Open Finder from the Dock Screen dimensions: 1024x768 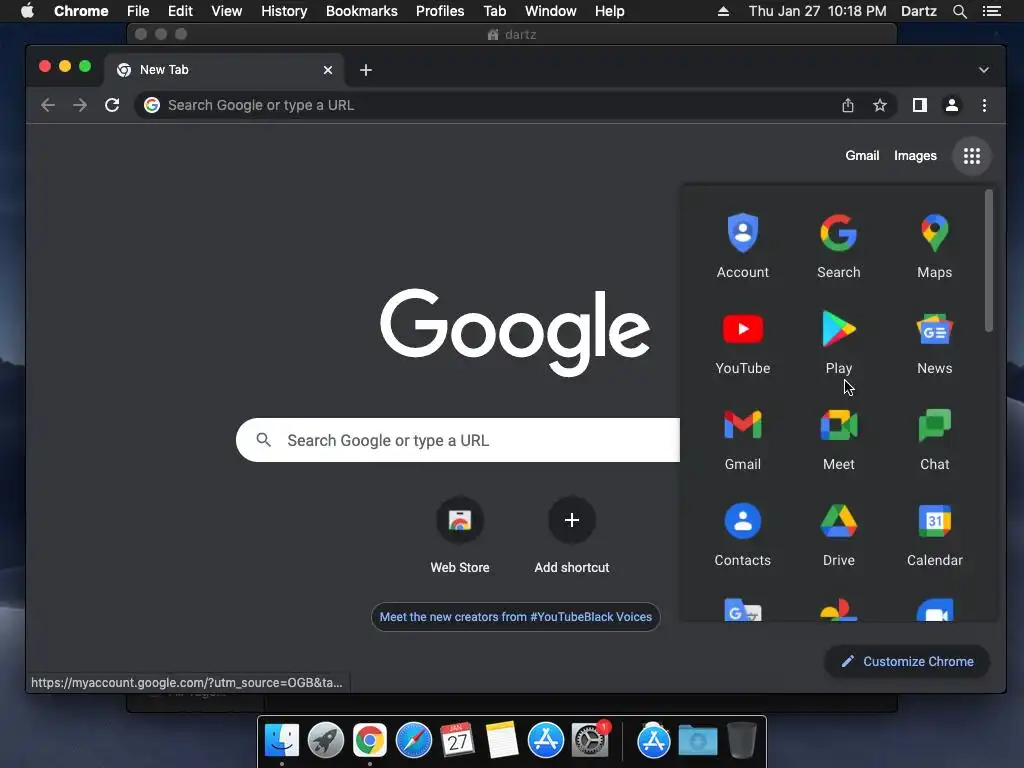click(282, 740)
